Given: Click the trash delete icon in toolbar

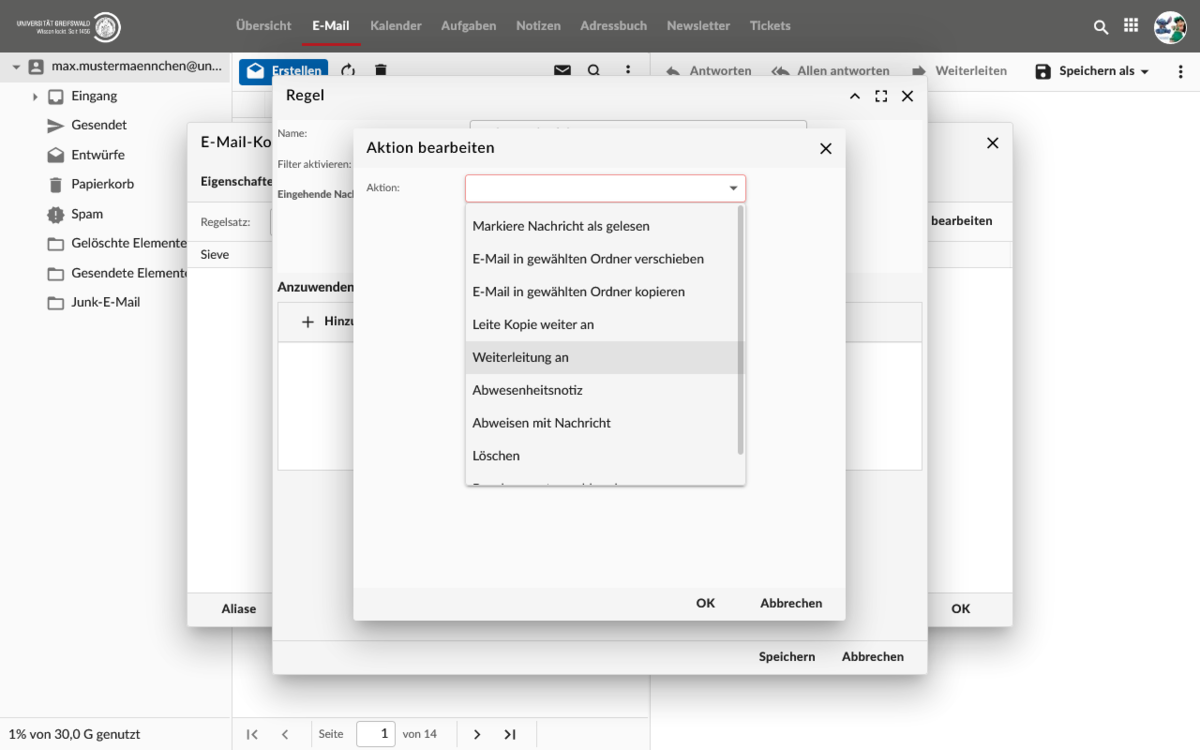Looking at the screenshot, I should 380,71.
